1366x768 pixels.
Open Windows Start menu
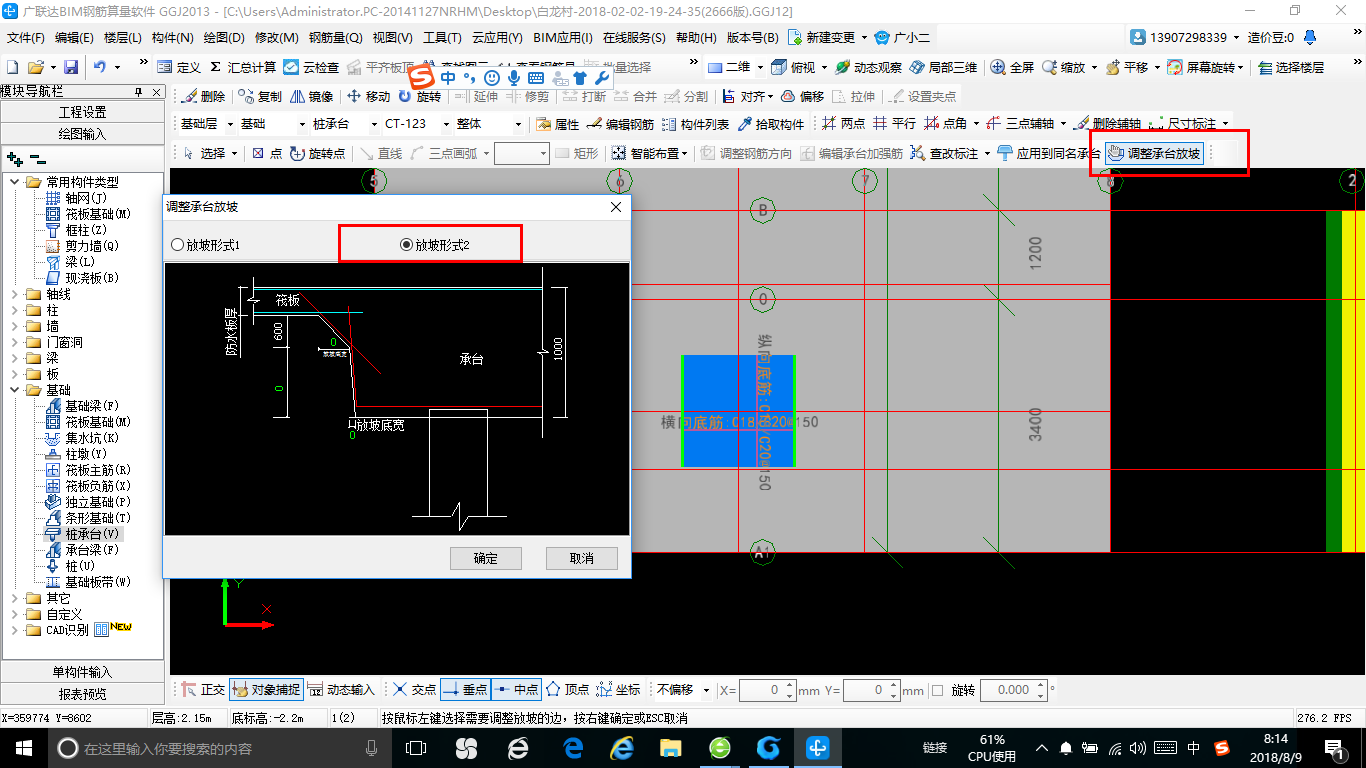23,747
